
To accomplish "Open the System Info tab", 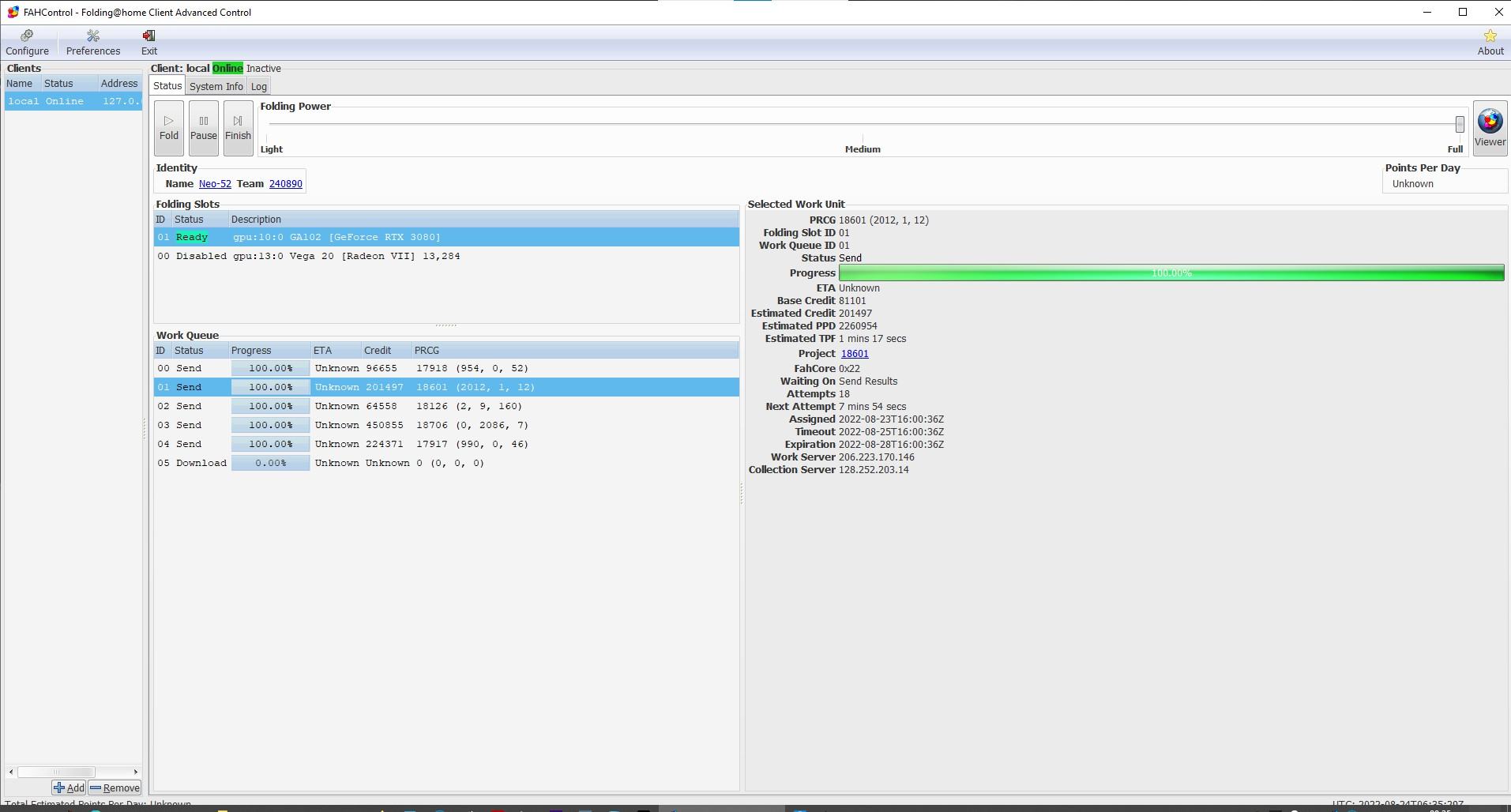I will click(x=216, y=86).
